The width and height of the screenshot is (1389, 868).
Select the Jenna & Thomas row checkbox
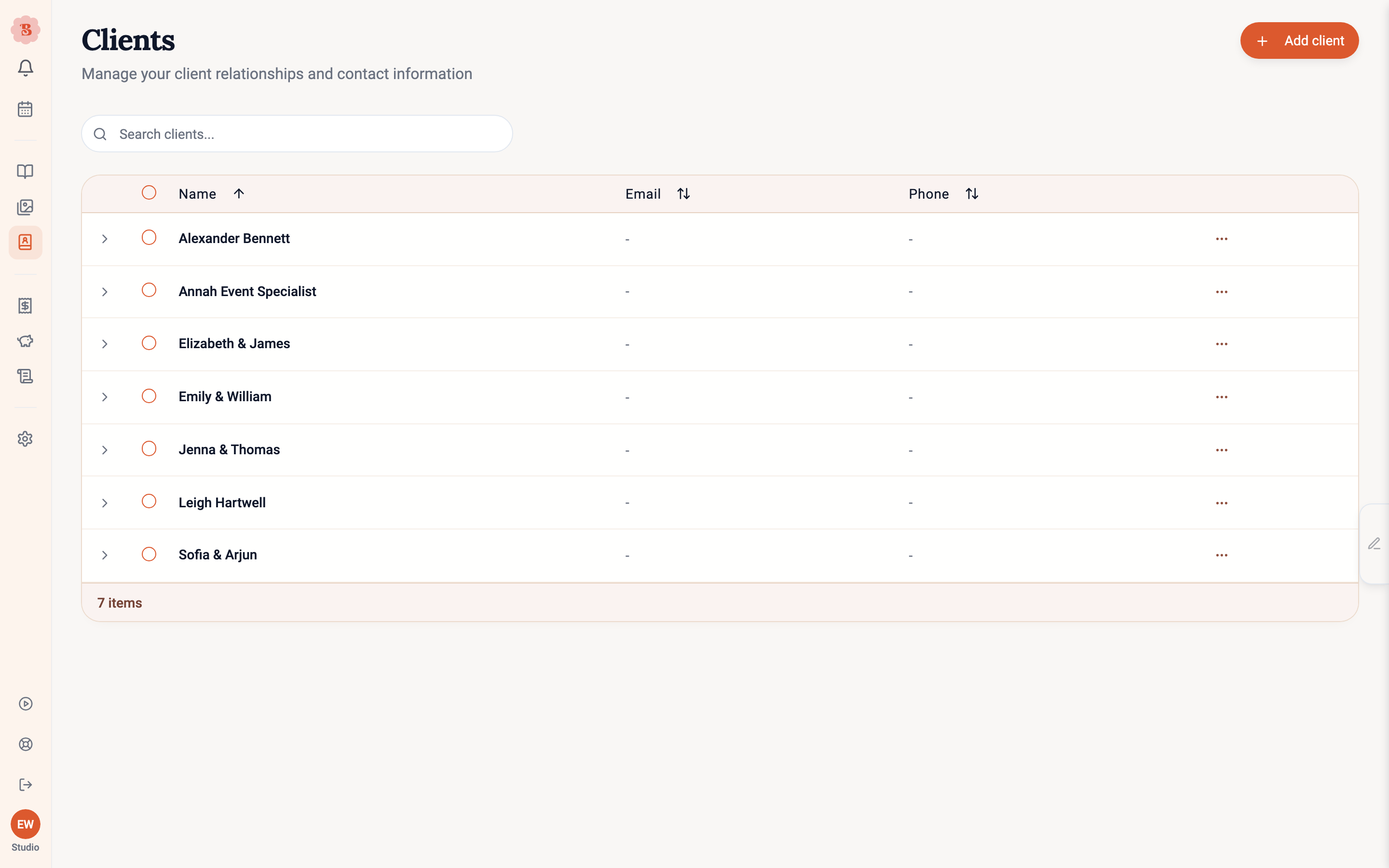point(149,448)
